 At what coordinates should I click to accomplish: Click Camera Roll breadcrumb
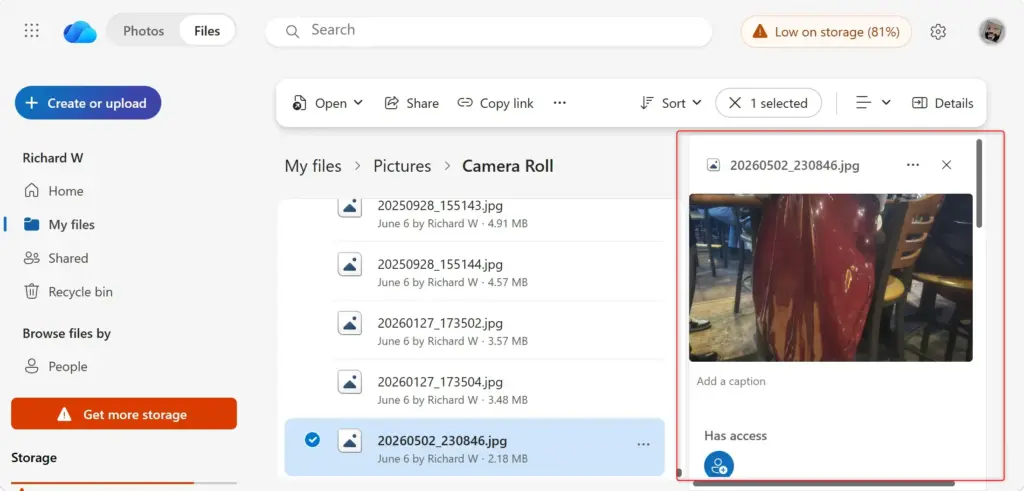pyautogui.click(x=508, y=166)
